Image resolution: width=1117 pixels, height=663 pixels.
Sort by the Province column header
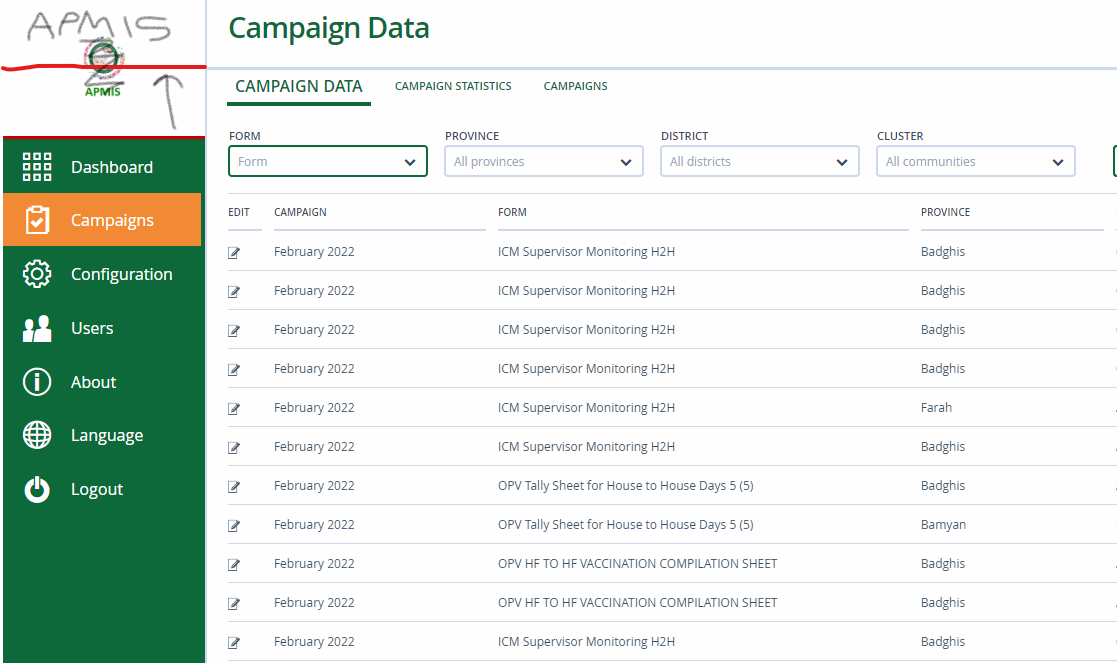tap(944, 212)
